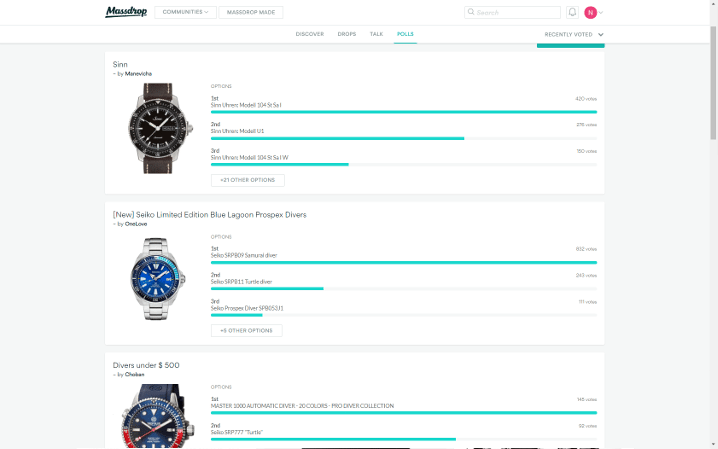Image resolution: width=718 pixels, height=449 pixels.
Task: Open the Recently Voted sort dropdown
Action: point(574,34)
